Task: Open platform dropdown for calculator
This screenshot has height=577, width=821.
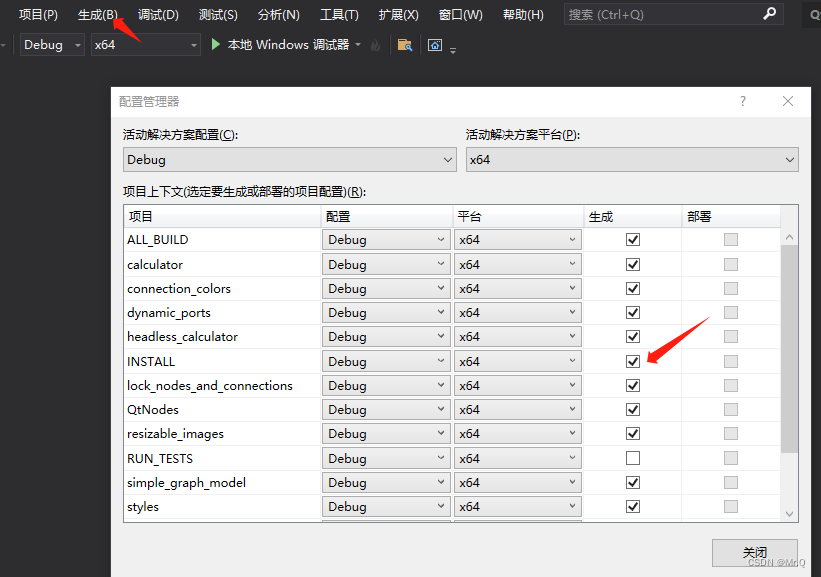Action: pyautogui.click(x=517, y=264)
